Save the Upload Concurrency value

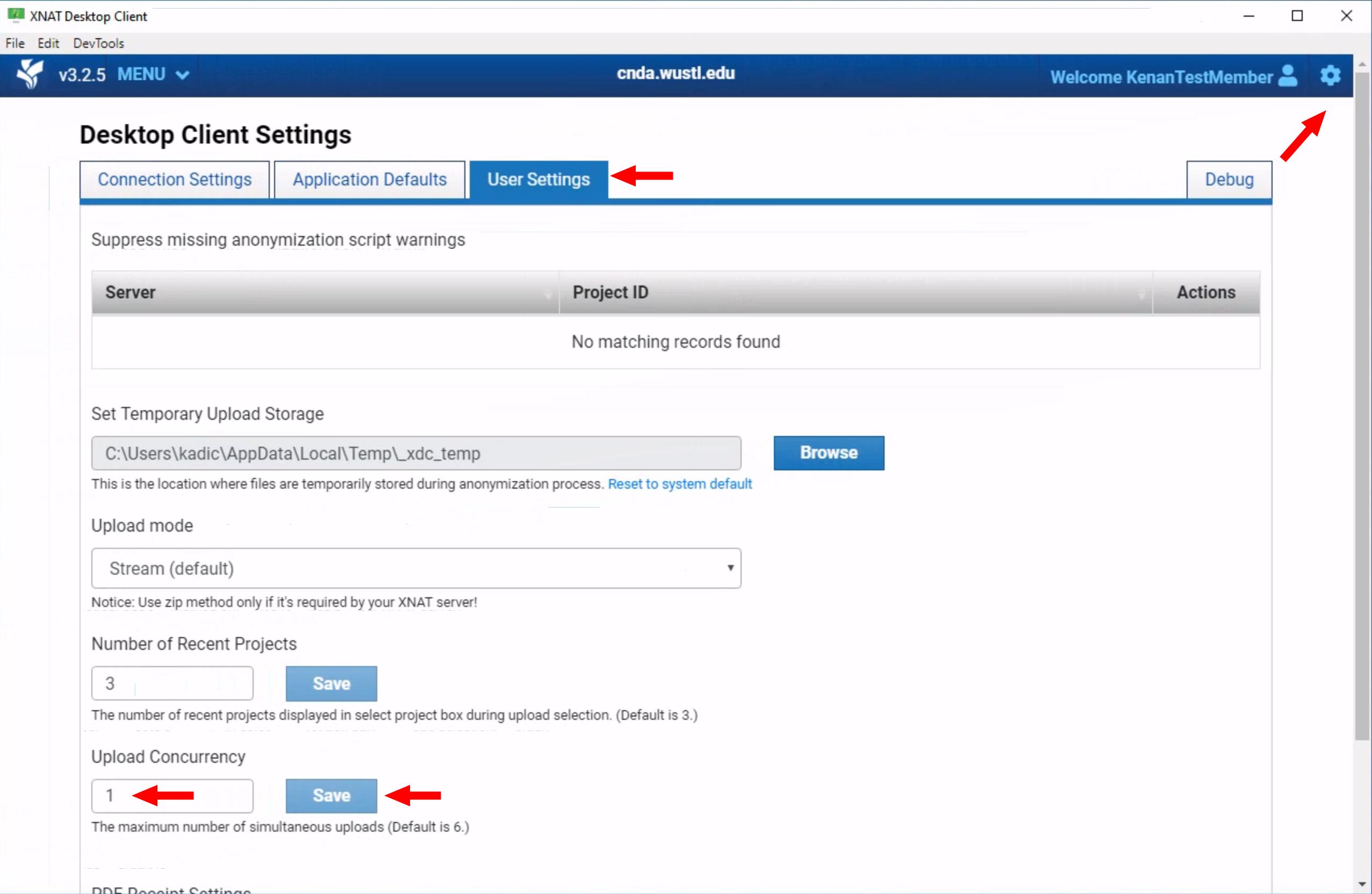point(331,796)
